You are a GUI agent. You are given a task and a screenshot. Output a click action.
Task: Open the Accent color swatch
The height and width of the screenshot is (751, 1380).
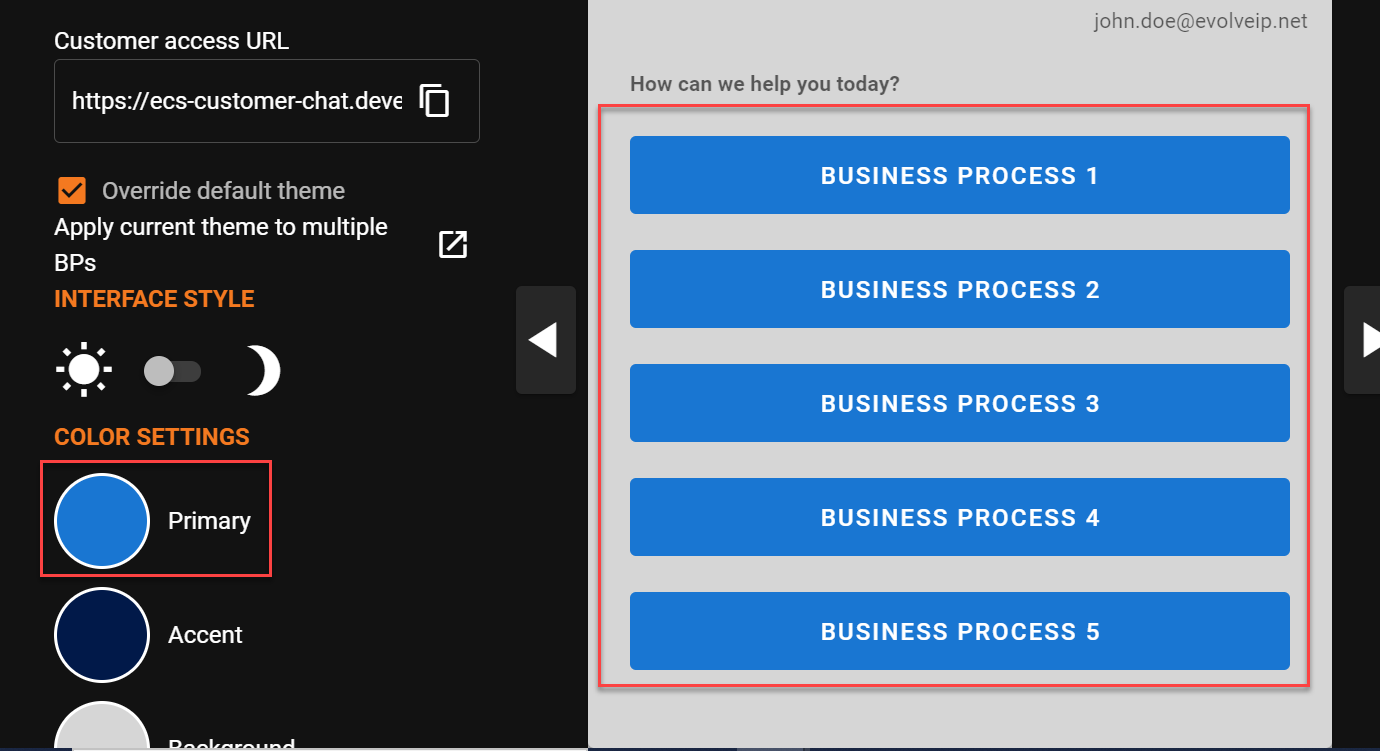pyautogui.click(x=102, y=635)
